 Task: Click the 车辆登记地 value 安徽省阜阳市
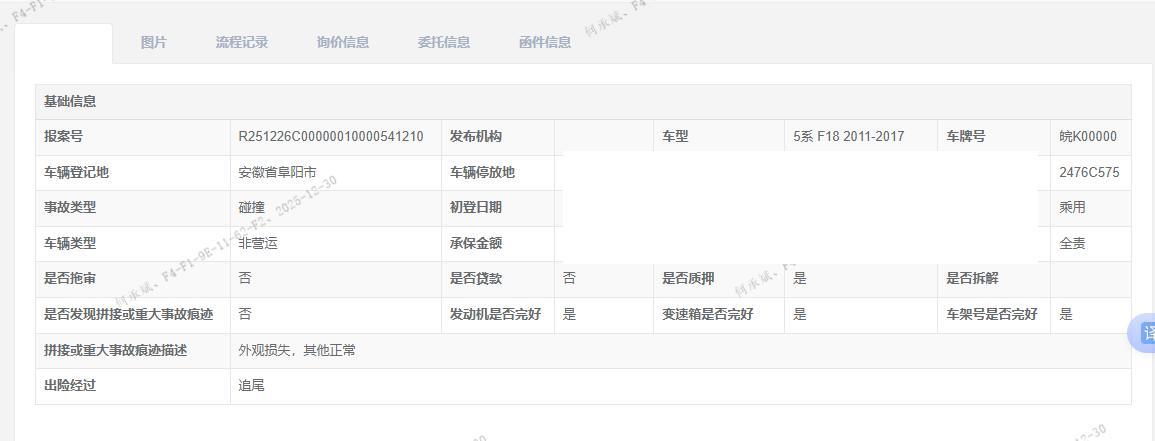(x=277, y=172)
